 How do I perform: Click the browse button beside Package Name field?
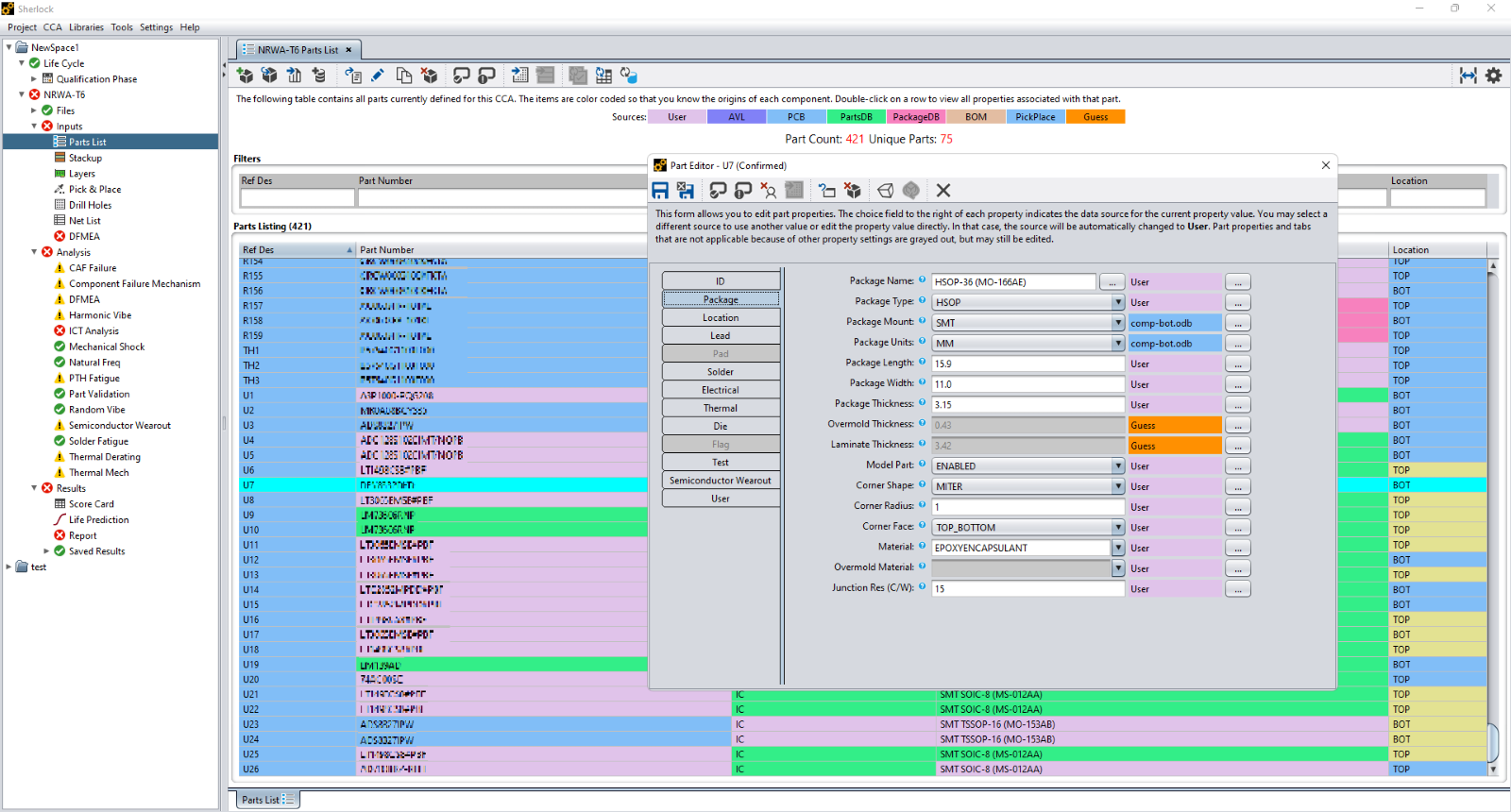(x=1112, y=282)
